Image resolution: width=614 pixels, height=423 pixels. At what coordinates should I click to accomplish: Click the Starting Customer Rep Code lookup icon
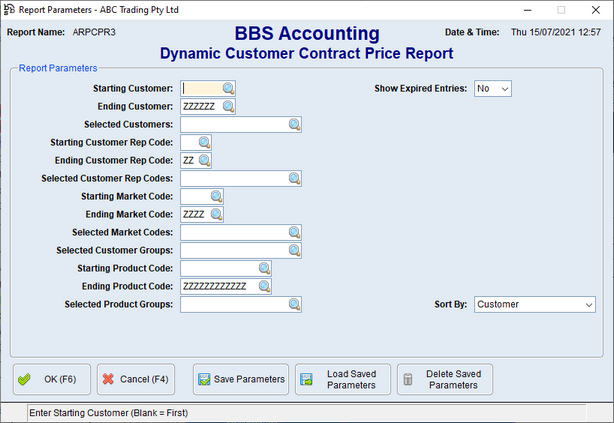[x=204, y=143]
